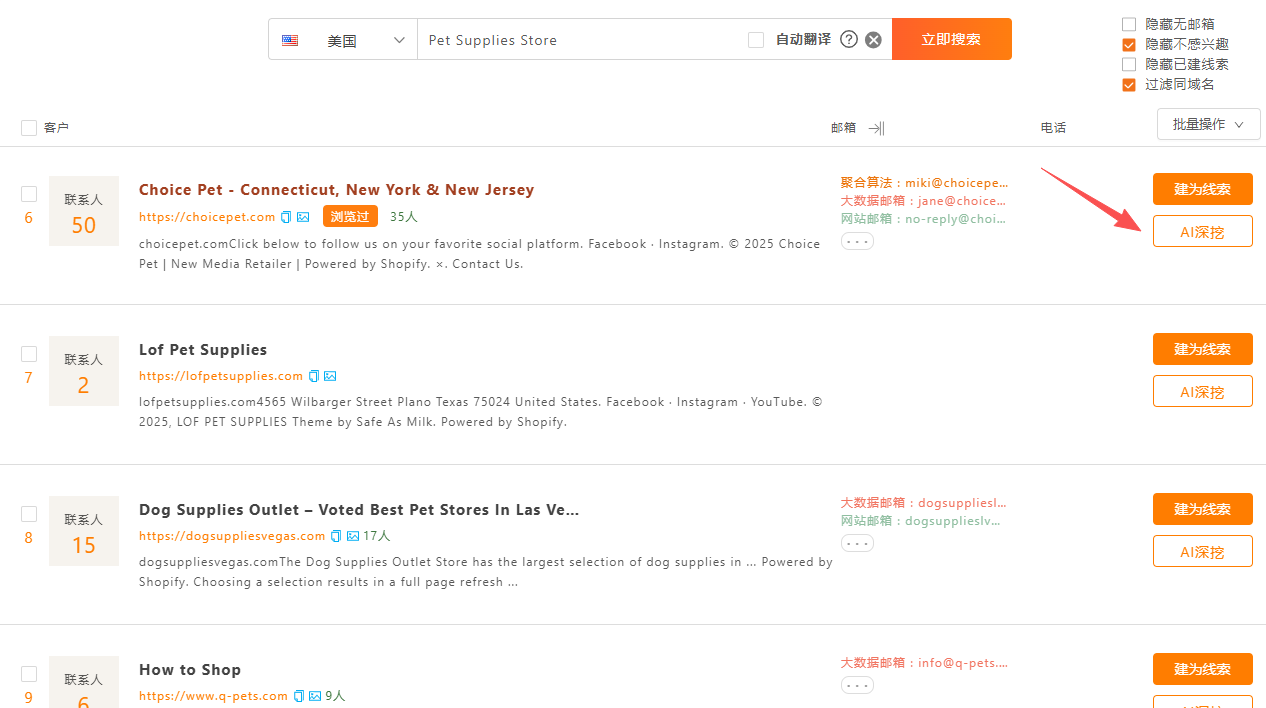The image size is (1266, 708).
Task: Click the 9人 count for How to Shop
Action: 335,696
